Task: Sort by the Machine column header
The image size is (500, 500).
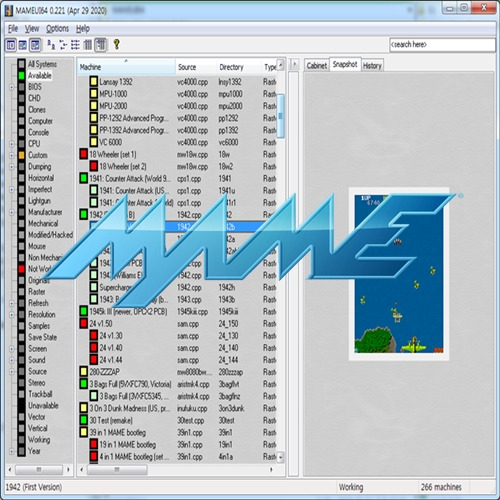Action: click(126, 67)
